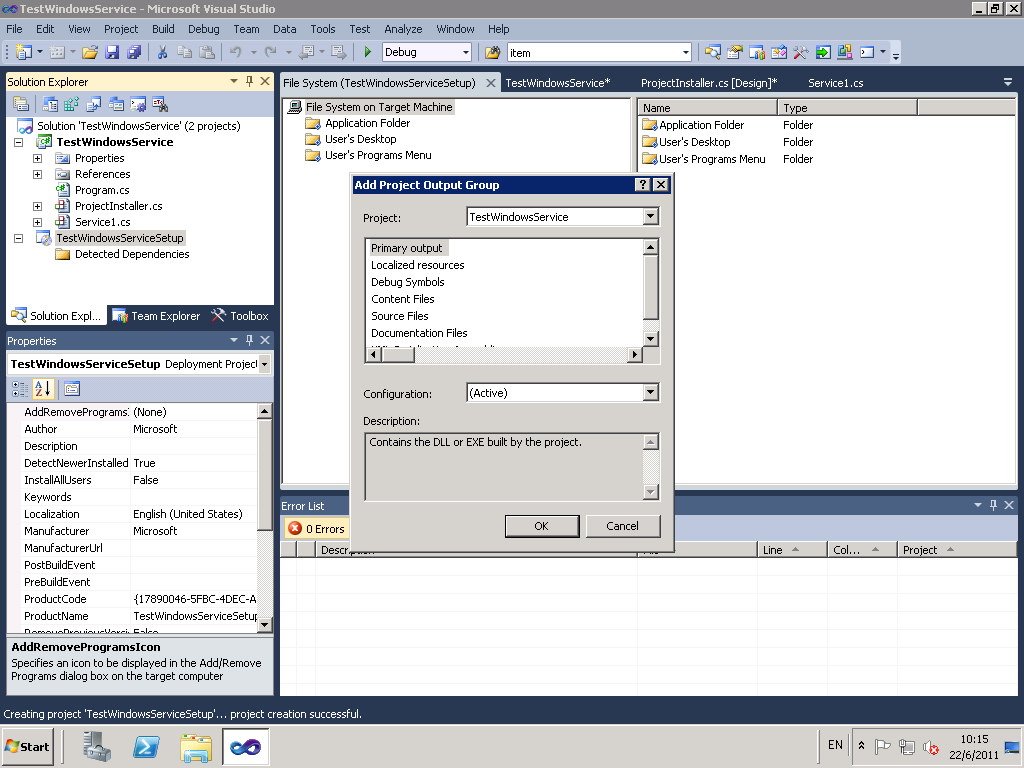Screen dimensions: 1024x768
Task: Open the File Types Editor icon
Action: (x=93, y=104)
